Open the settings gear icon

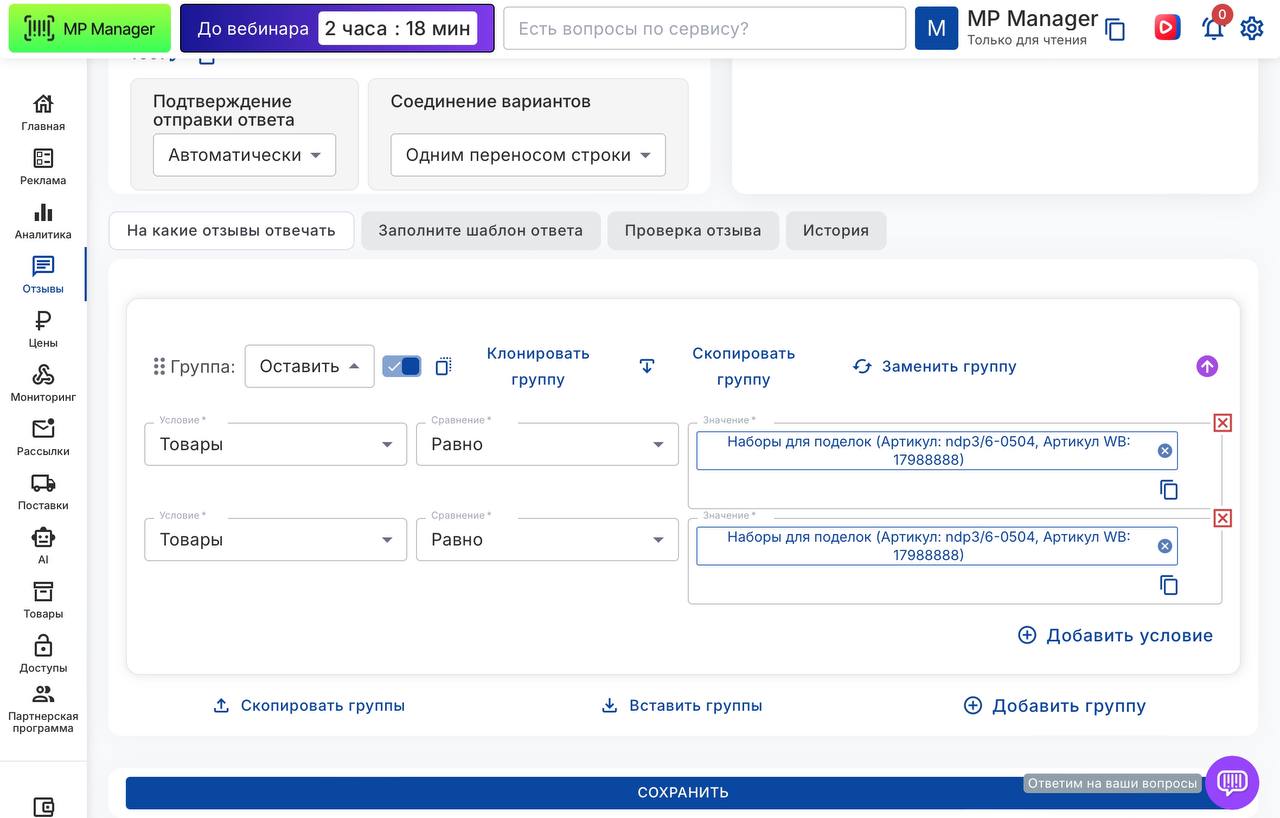click(1251, 28)
